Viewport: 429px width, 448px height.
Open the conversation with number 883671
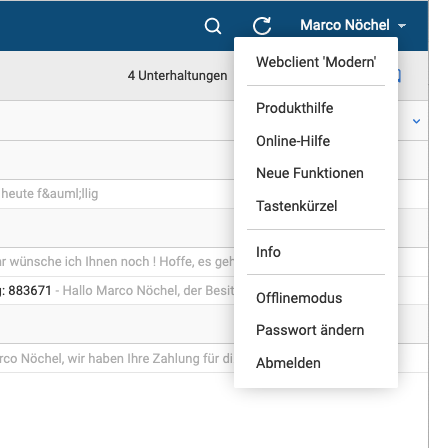coord(117,291)
